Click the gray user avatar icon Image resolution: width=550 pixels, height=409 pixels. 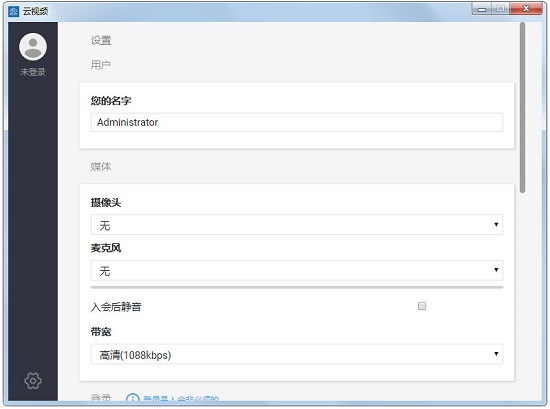[33, 47]
